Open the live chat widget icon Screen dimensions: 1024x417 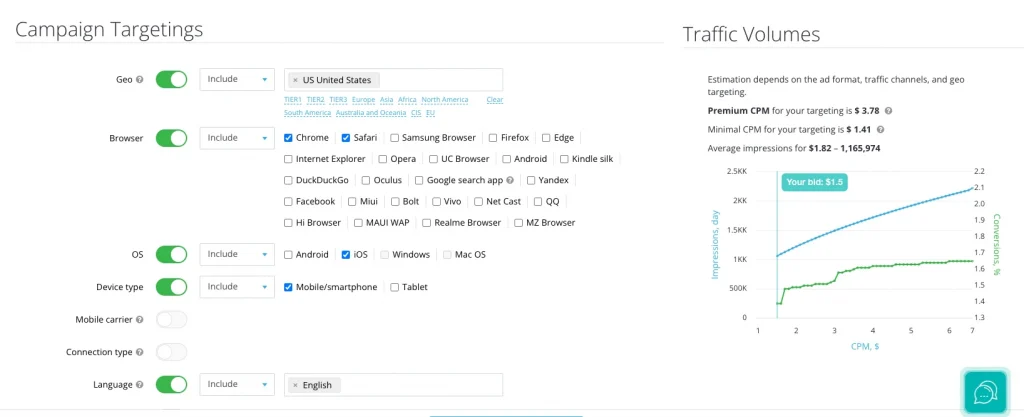click(985, 392)
